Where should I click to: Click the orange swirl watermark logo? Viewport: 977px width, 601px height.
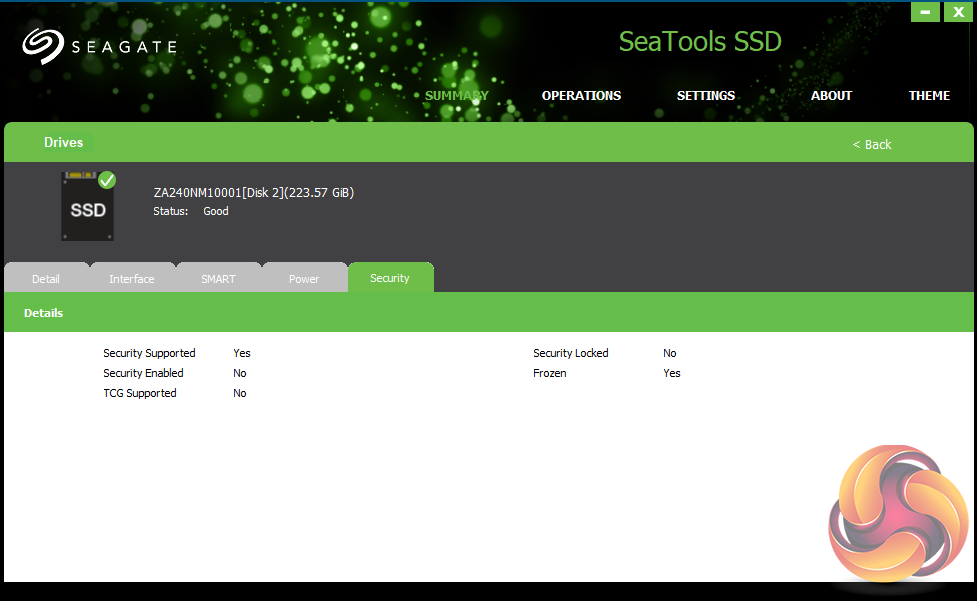tap(898, 512)
